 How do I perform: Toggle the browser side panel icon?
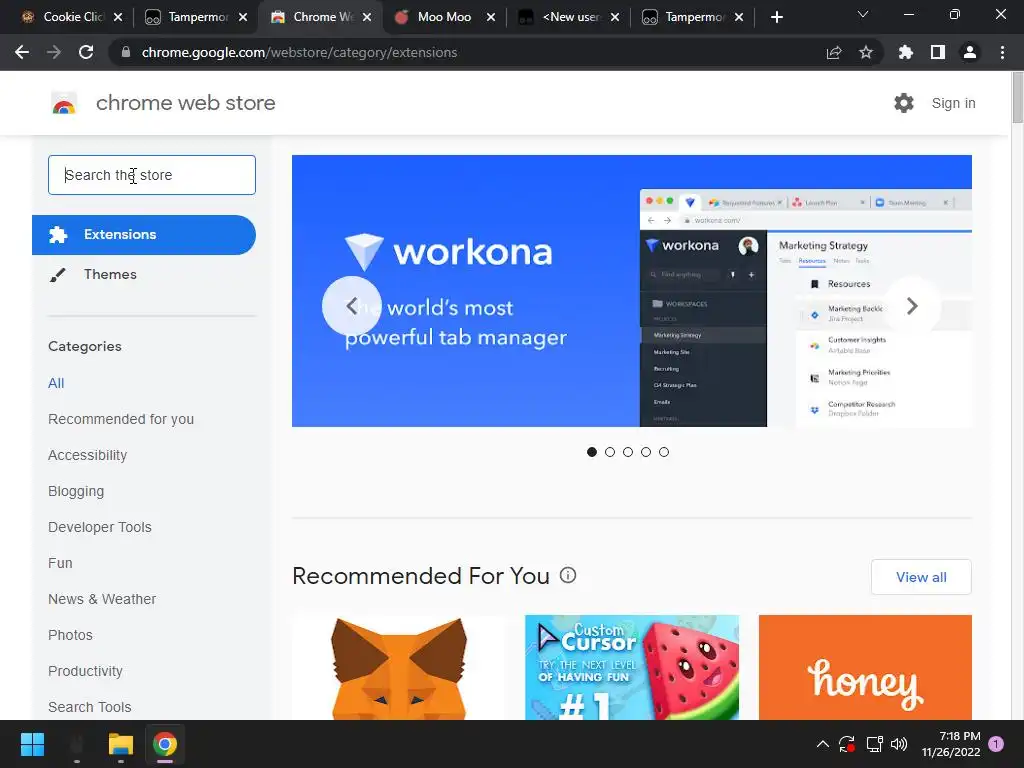tap(938, 52)
